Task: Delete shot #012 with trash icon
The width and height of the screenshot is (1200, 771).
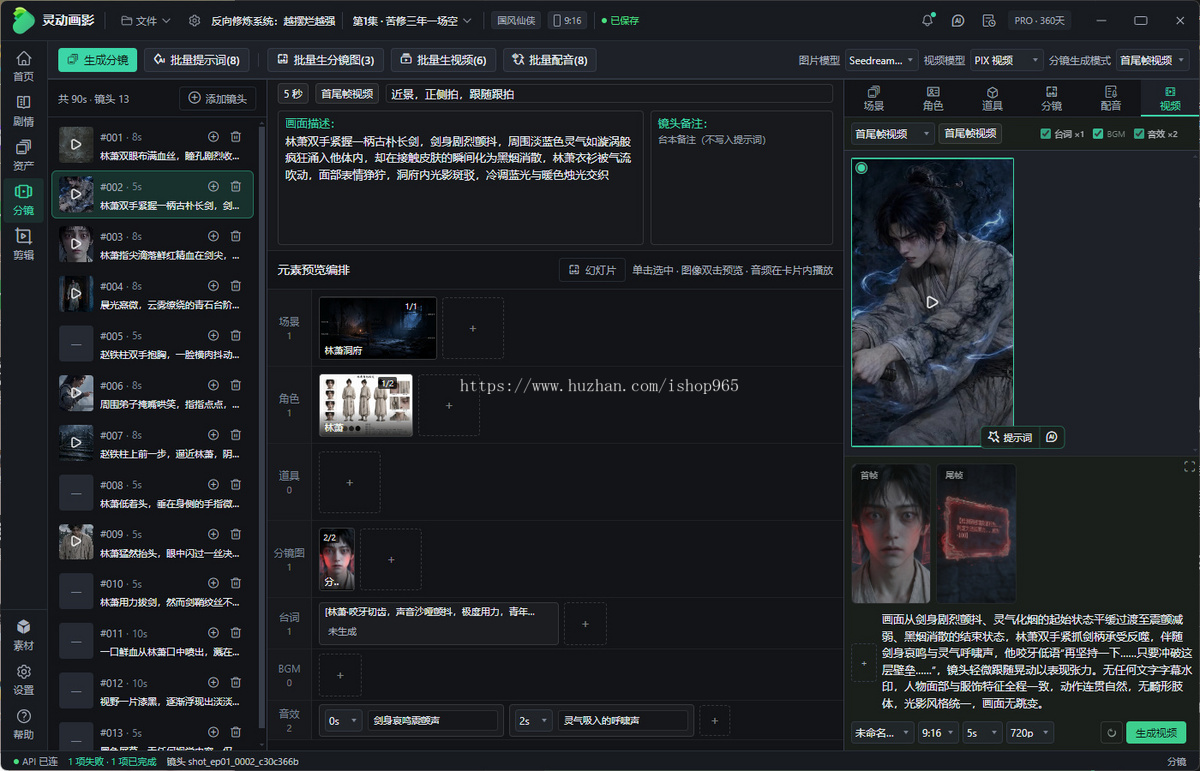Action: (x=236, y=683)
